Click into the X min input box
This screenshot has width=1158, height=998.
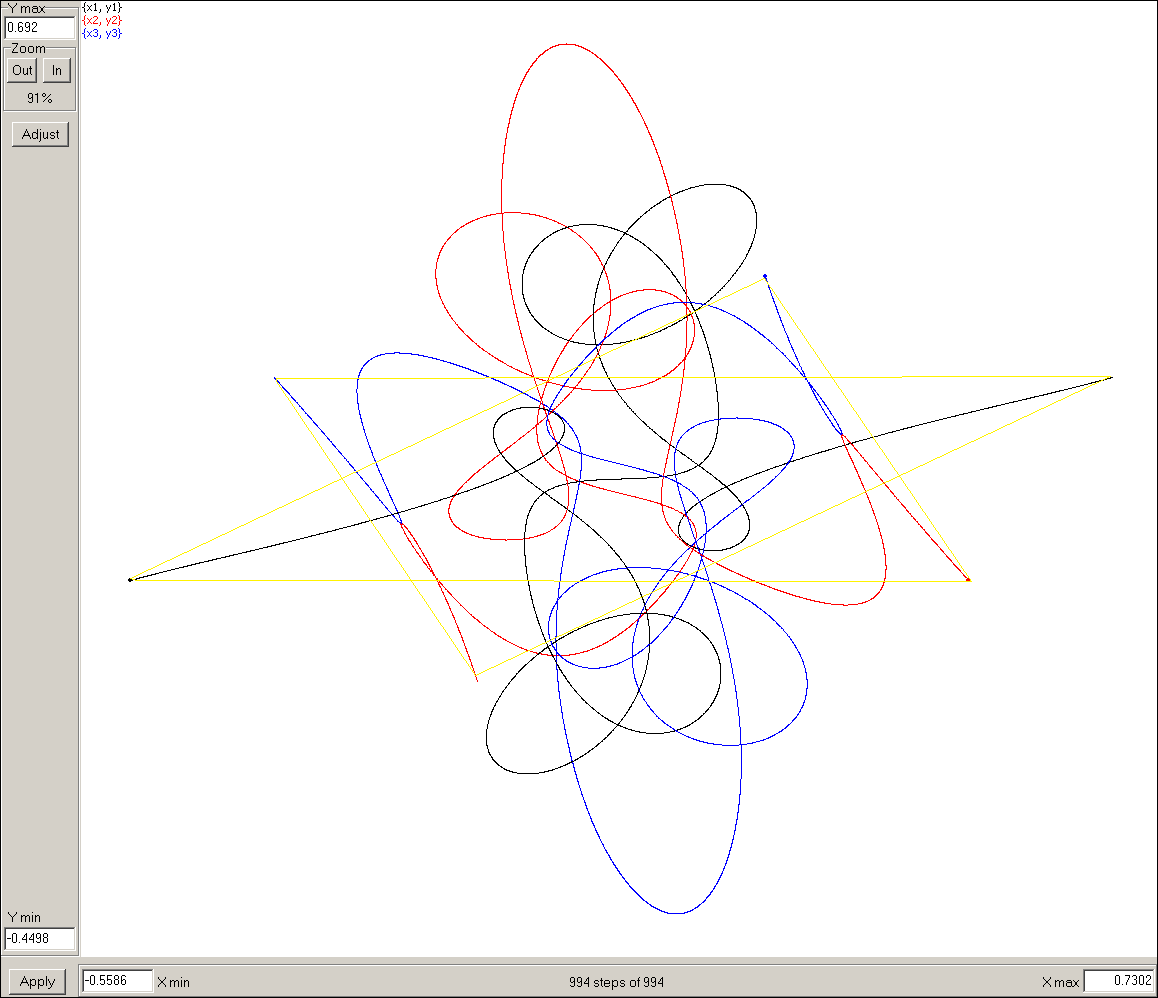(117, 981)
